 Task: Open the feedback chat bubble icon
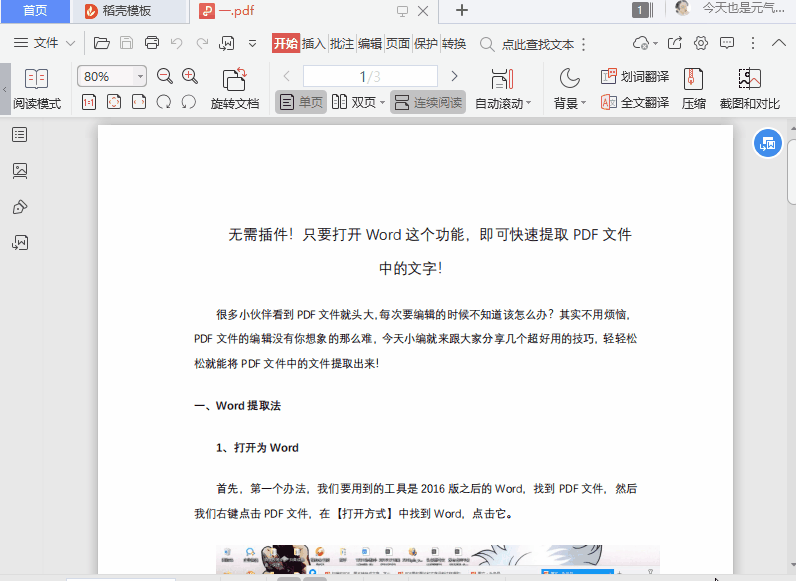coord(727,43)
